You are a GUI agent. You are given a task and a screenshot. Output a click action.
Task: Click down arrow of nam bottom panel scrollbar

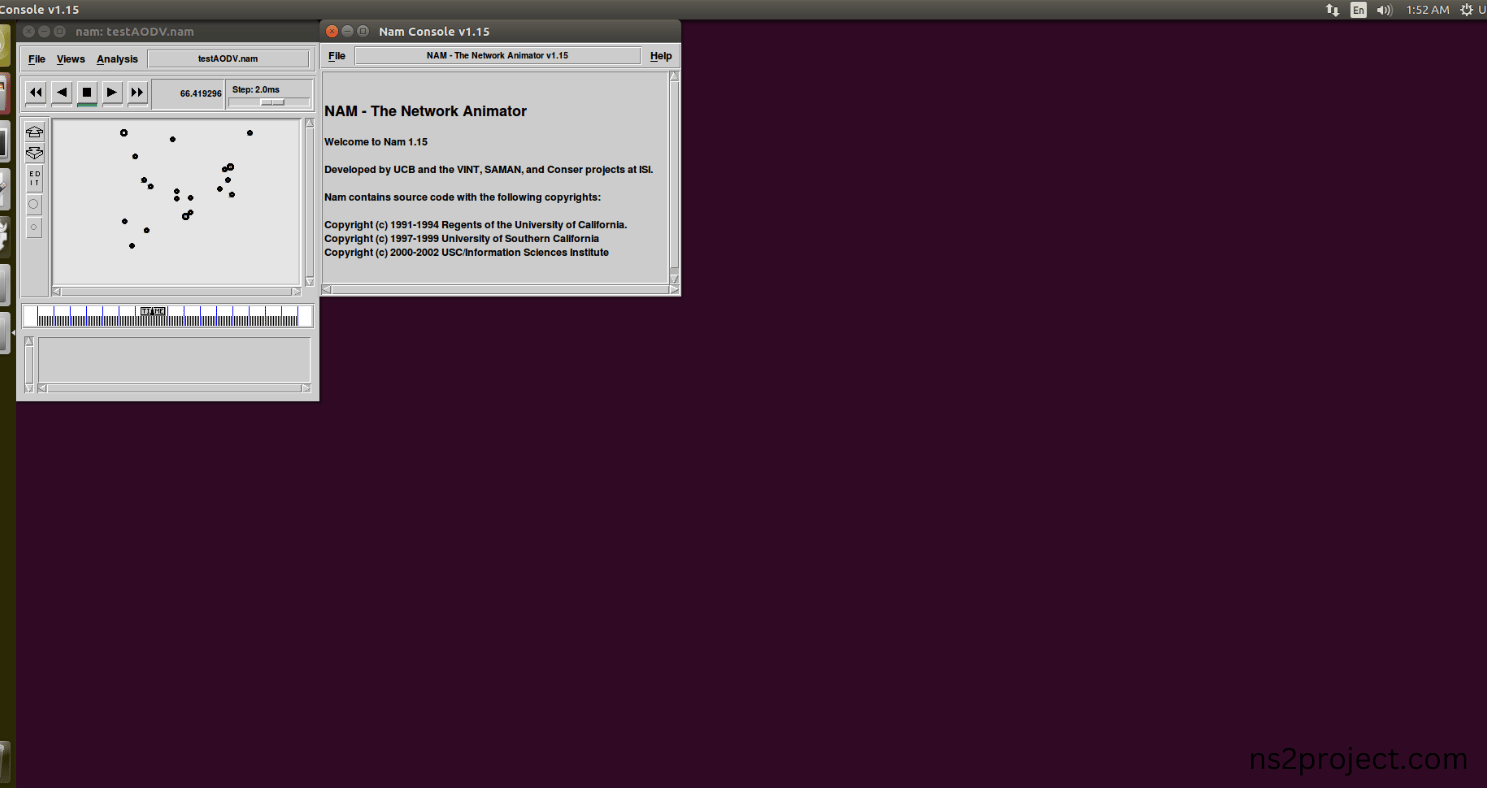point(29,388)
